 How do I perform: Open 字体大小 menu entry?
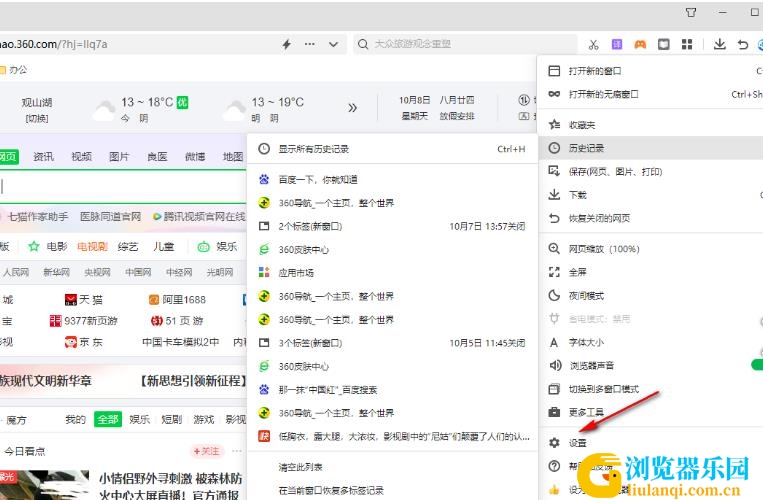pyautogui.click(x=651, y=342)
